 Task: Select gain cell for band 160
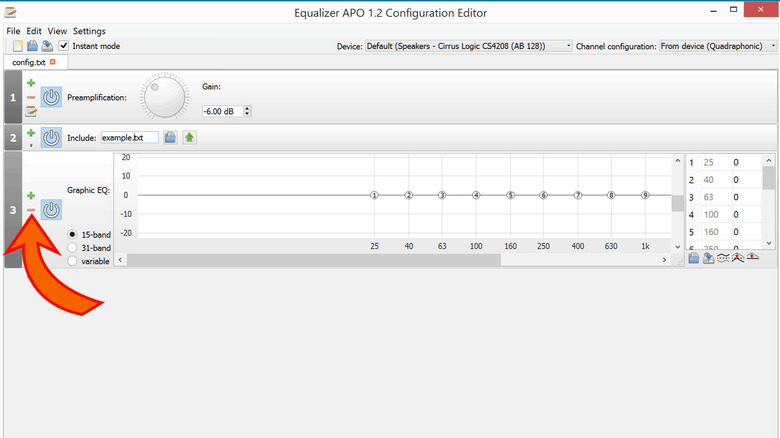point(746,232)
